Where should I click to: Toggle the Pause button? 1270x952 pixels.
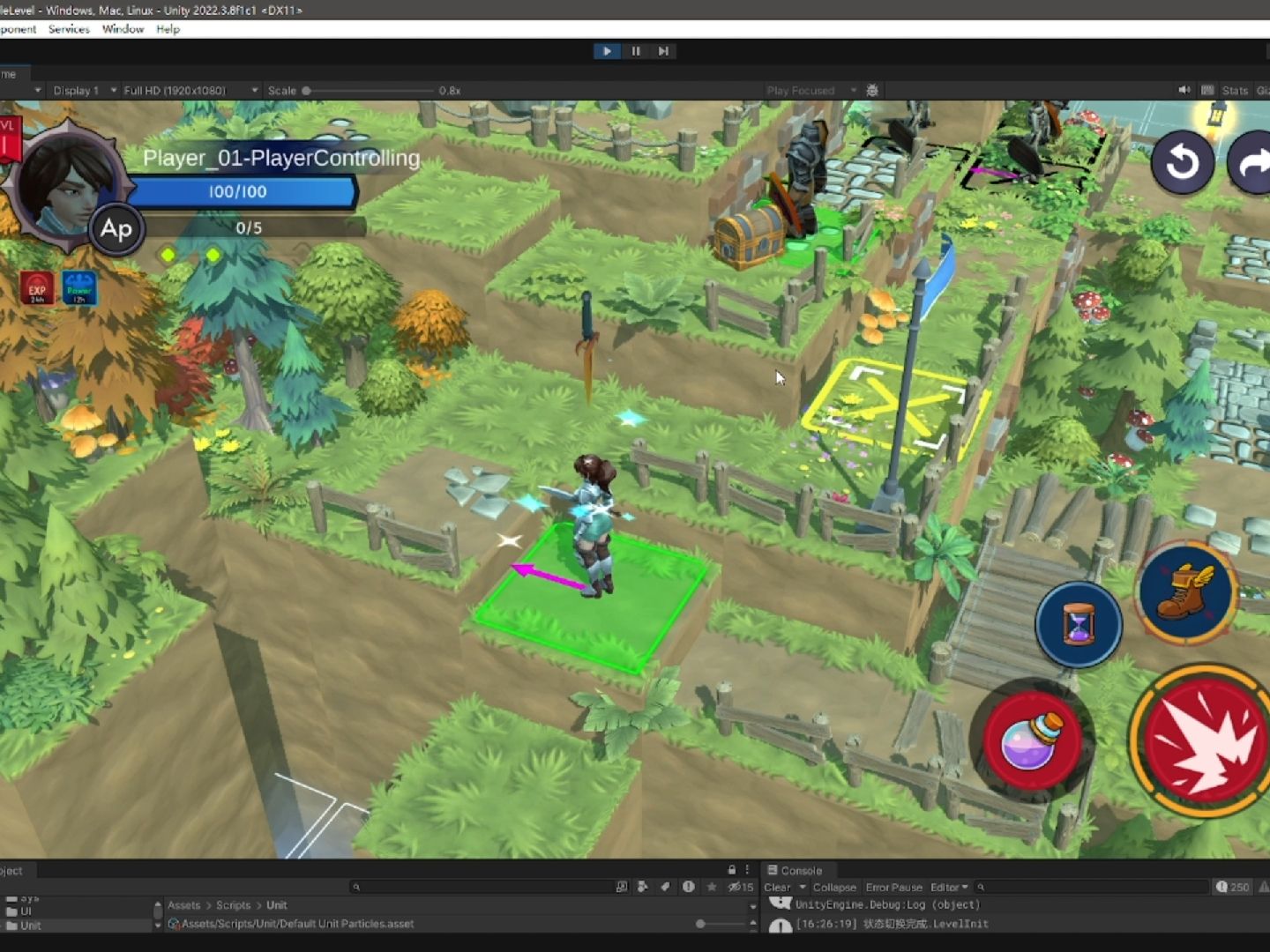click(x=635, y=51)
